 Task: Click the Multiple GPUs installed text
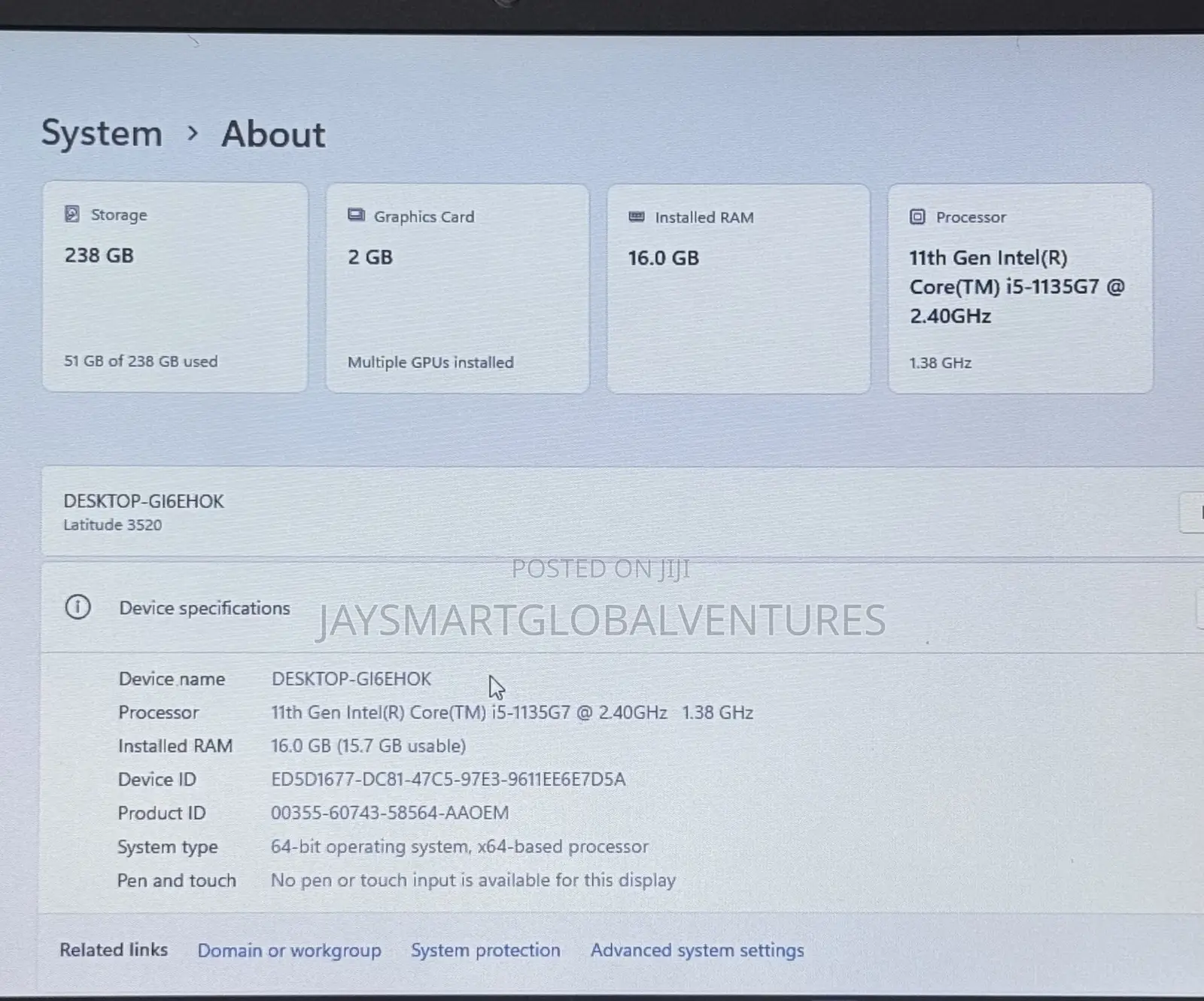click(430, 363)
